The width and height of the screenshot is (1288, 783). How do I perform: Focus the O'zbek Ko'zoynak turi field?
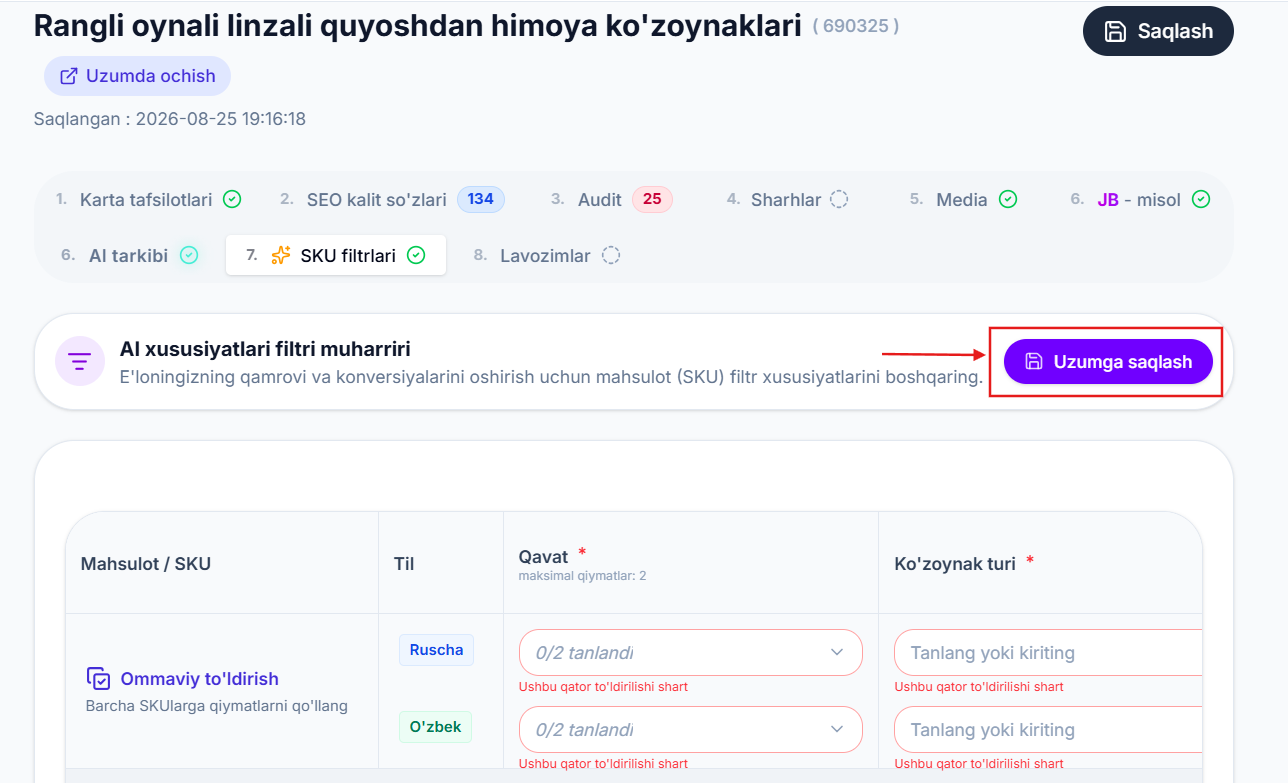(x=1048, y=730)
